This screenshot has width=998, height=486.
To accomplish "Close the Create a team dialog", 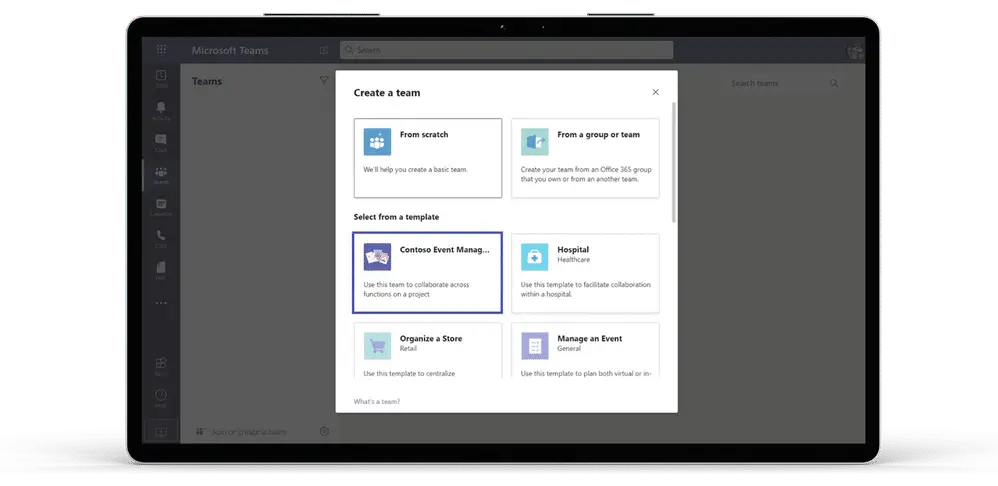I will [x=656, y=92].
